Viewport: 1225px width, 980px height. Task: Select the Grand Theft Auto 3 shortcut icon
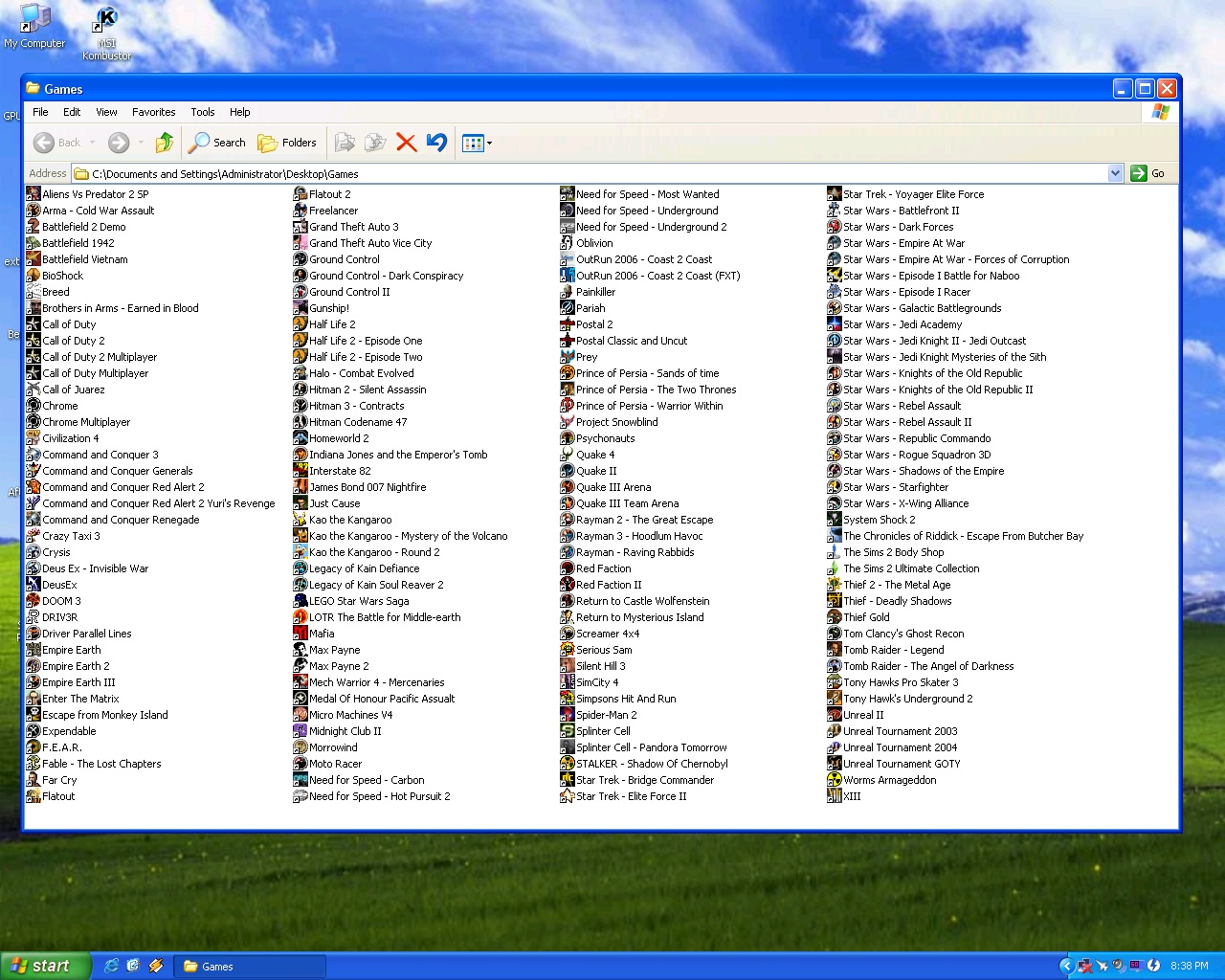click(x=301, y=227)
